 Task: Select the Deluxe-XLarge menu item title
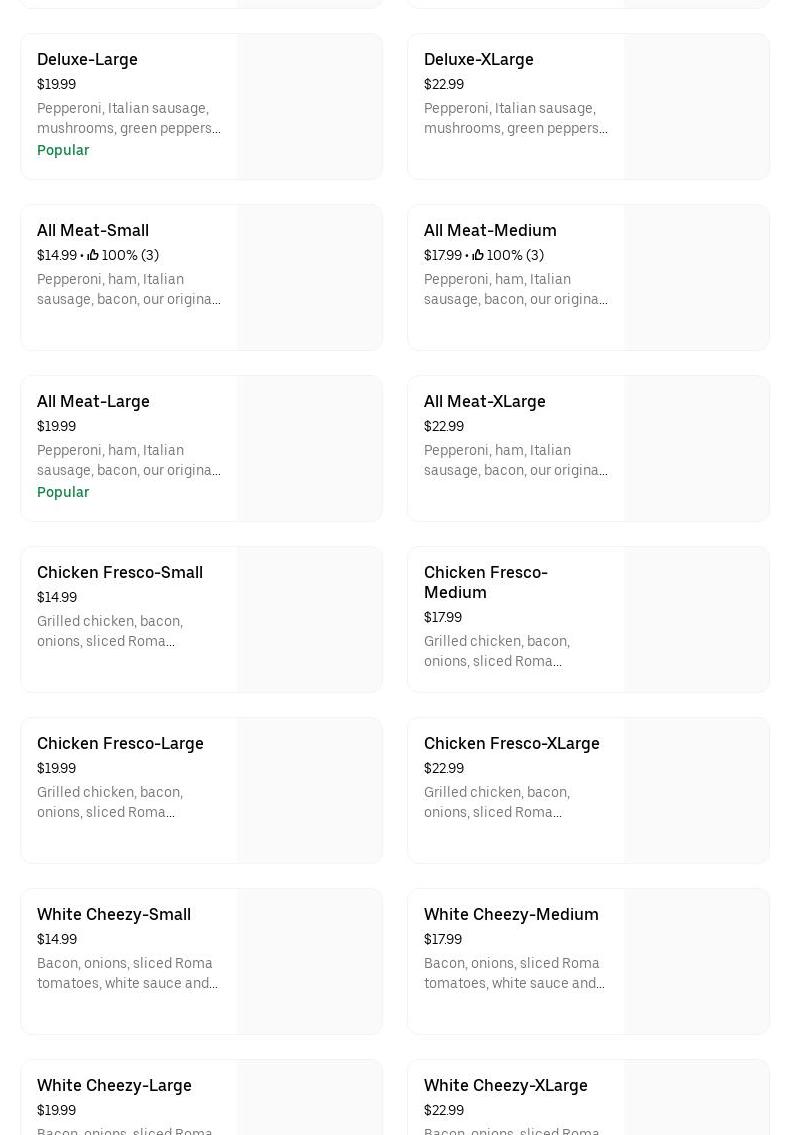[478, 60]
